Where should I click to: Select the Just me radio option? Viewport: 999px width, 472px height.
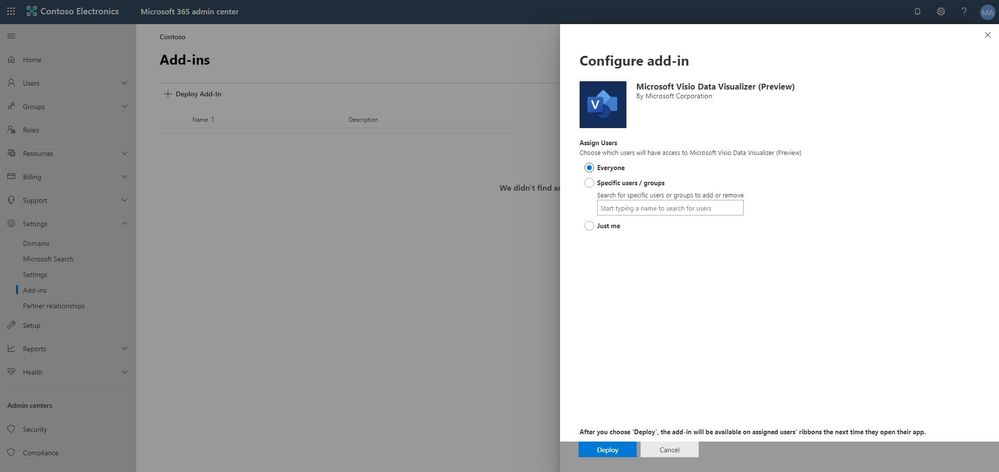tap(589, 225)
